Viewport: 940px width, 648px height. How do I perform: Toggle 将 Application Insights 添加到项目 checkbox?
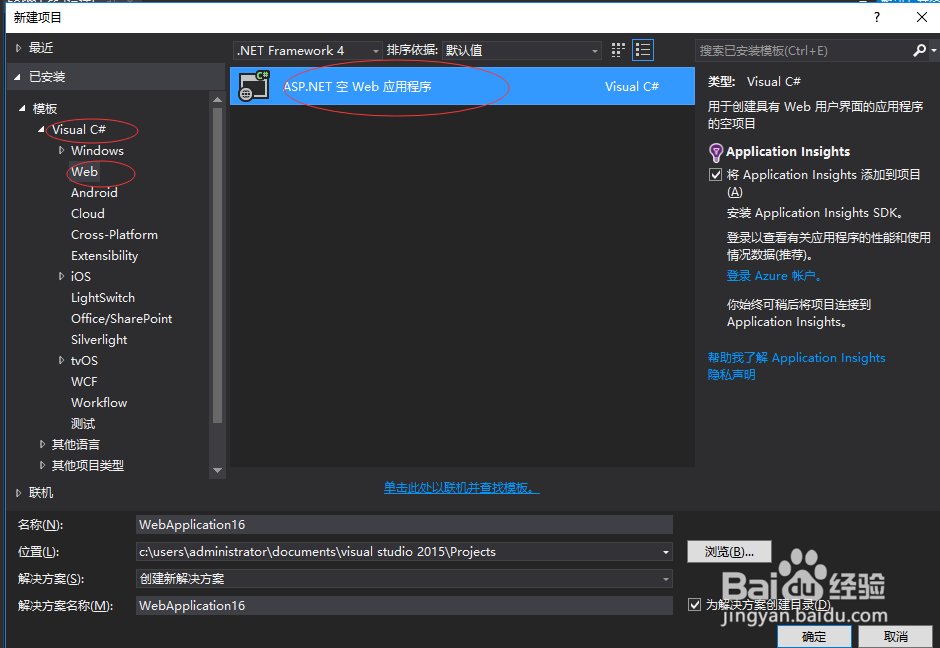(715, 174)
